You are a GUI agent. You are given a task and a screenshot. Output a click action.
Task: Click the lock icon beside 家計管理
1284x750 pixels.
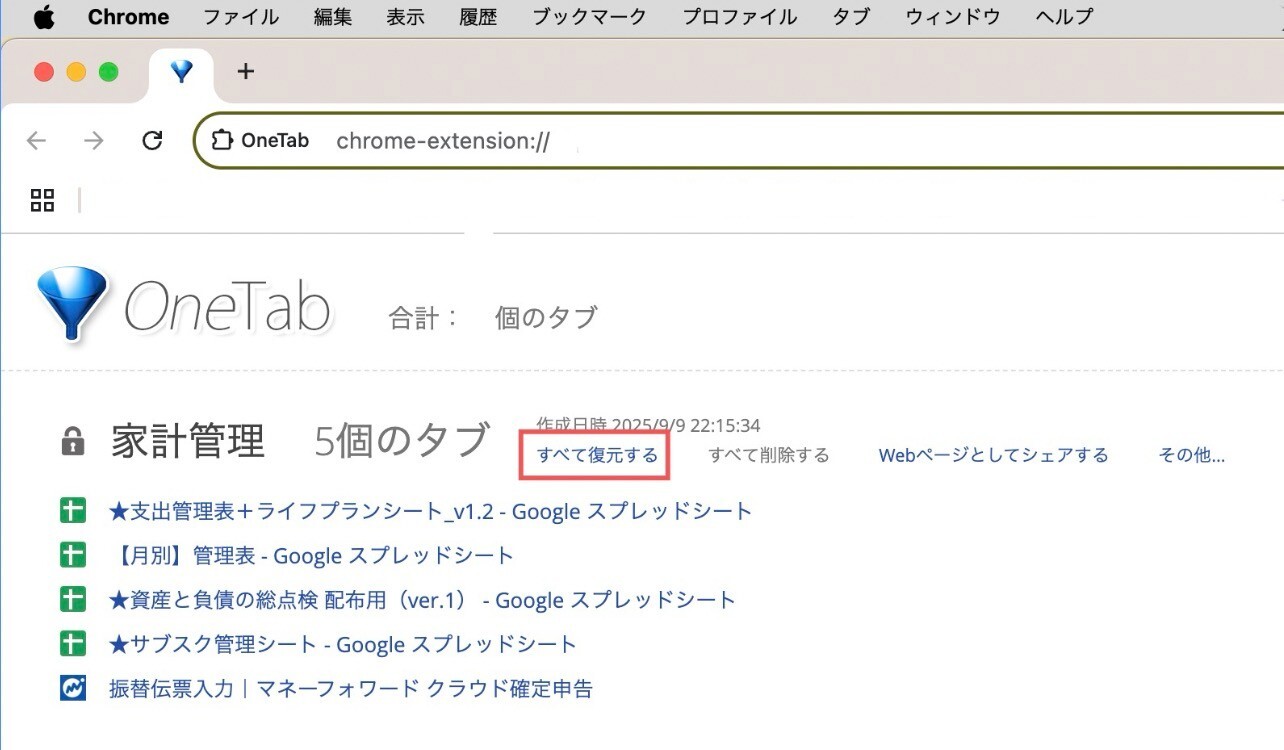73,441
